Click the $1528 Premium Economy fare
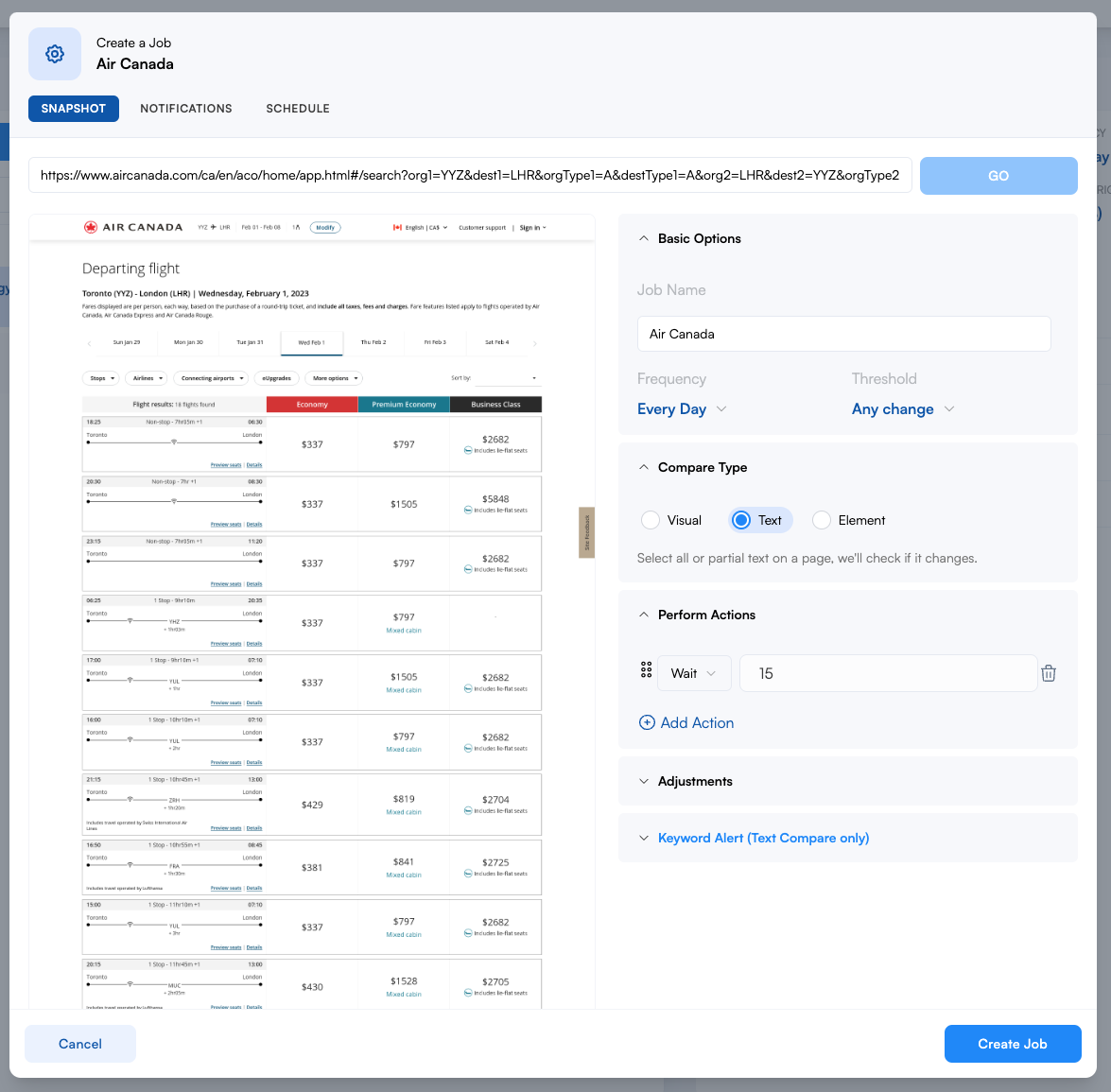Image resolution: width=1111 pixels, height=1092 pixels. coord(404,980)
